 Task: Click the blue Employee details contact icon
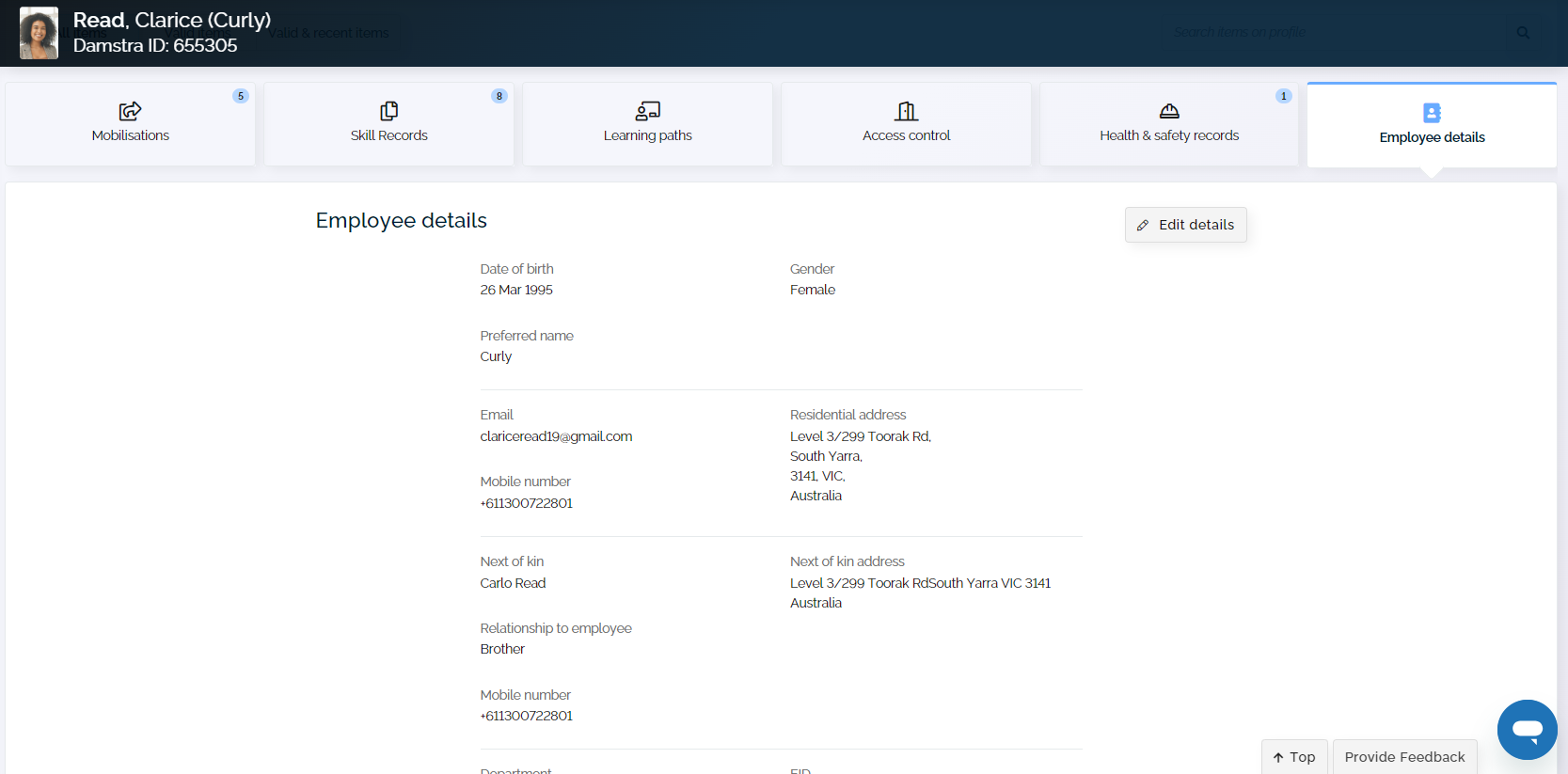[x=1432, y=113]
